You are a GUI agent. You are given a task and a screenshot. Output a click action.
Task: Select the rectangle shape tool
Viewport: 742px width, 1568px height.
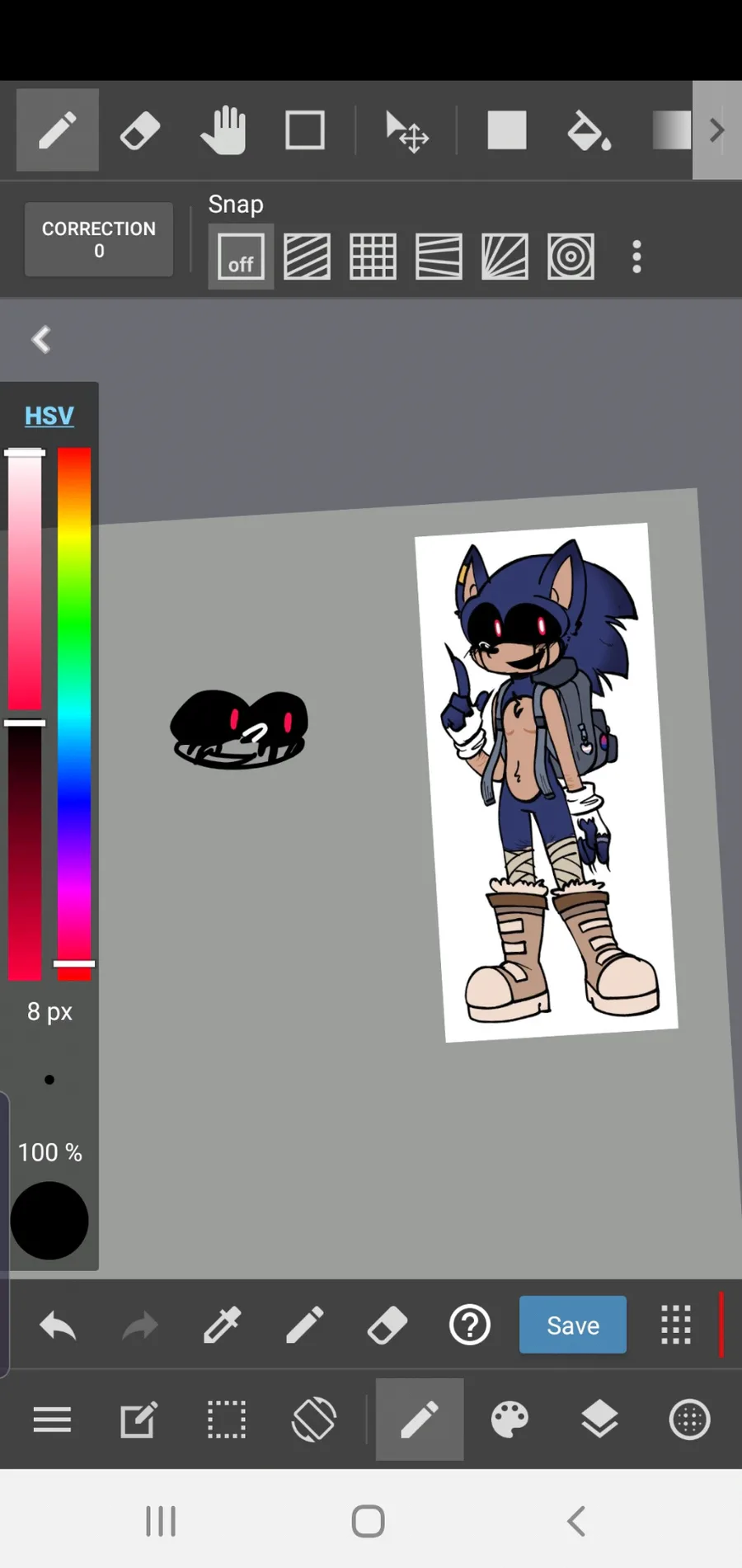pyautogui.click(x=305, y=130)
